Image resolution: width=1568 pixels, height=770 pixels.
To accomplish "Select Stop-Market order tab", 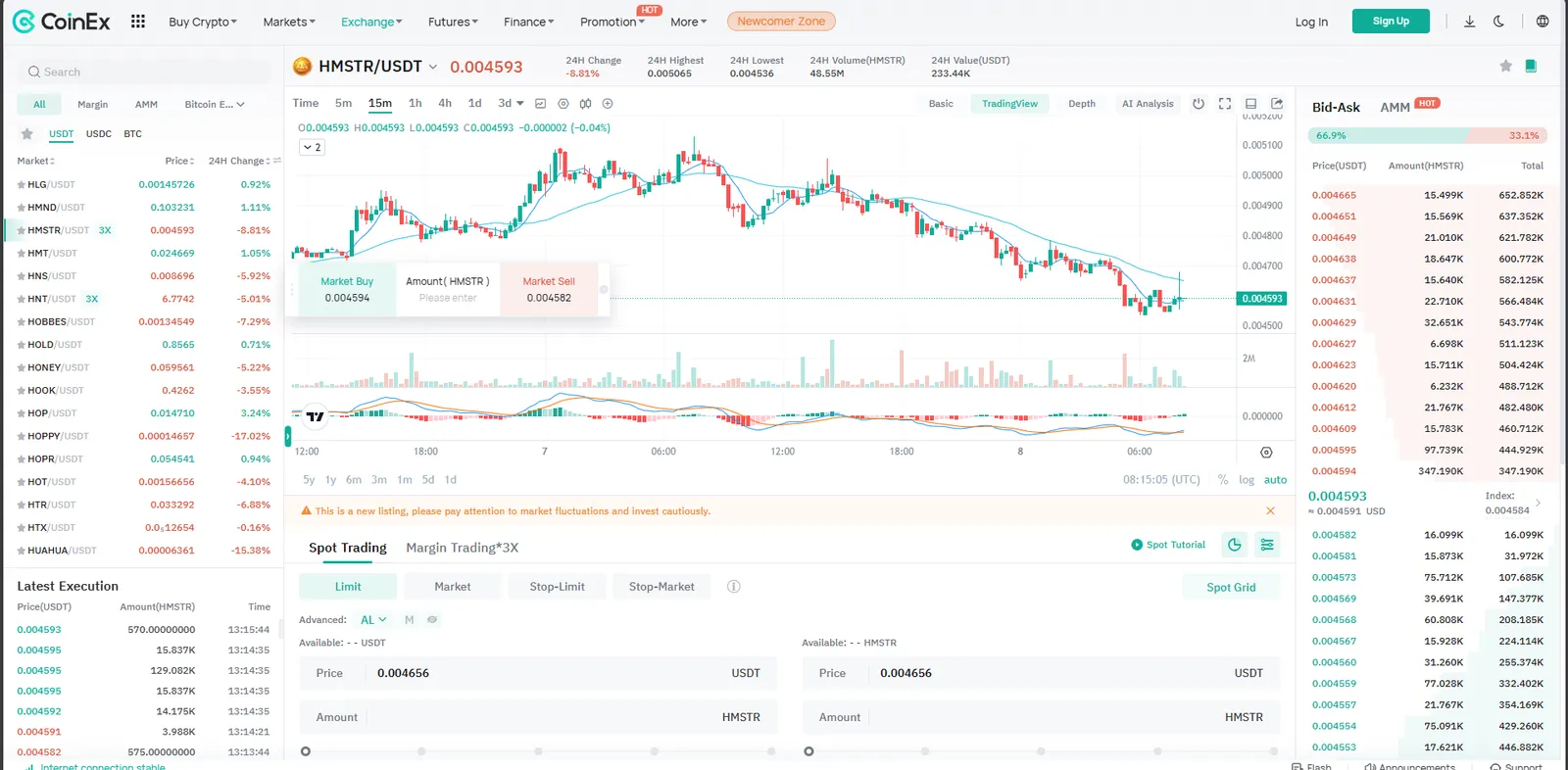I will pyautogui.click(x=661, y=587).
